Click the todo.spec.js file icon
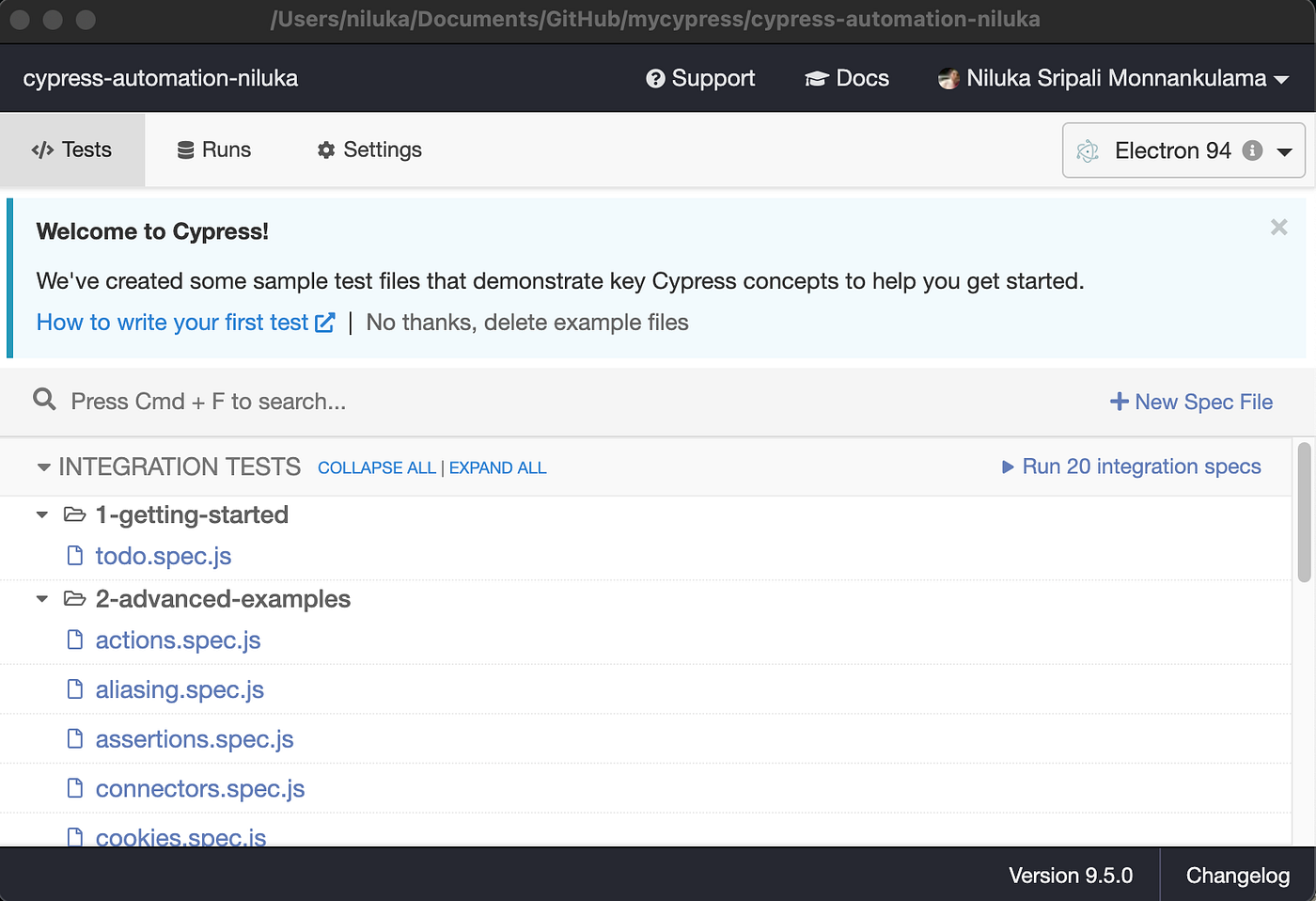The image size is (1316, 901). (x=75, y=555)
